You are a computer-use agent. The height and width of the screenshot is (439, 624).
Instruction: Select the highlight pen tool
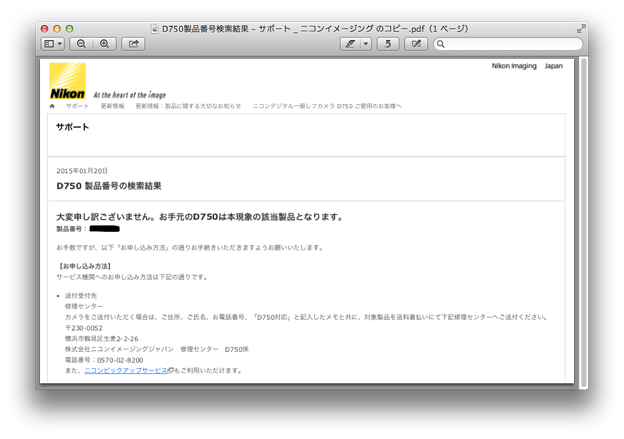click(x=350, y=44)
